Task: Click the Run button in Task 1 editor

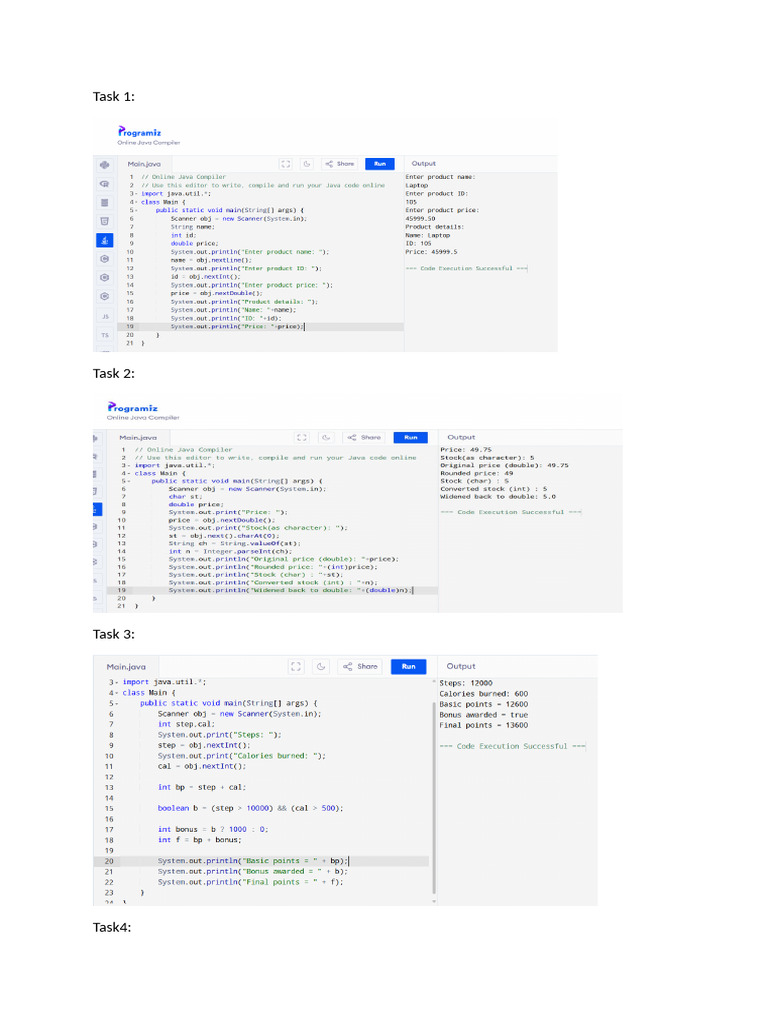Action: (x=379, y=164)
